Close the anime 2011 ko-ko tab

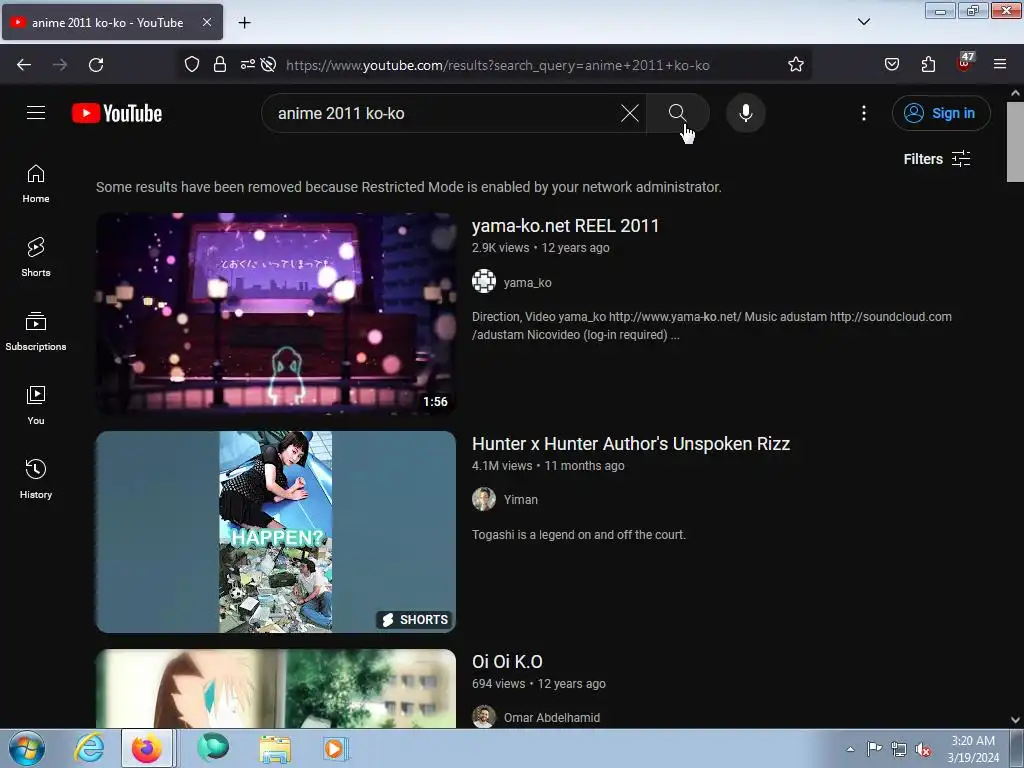click(206, 22)
